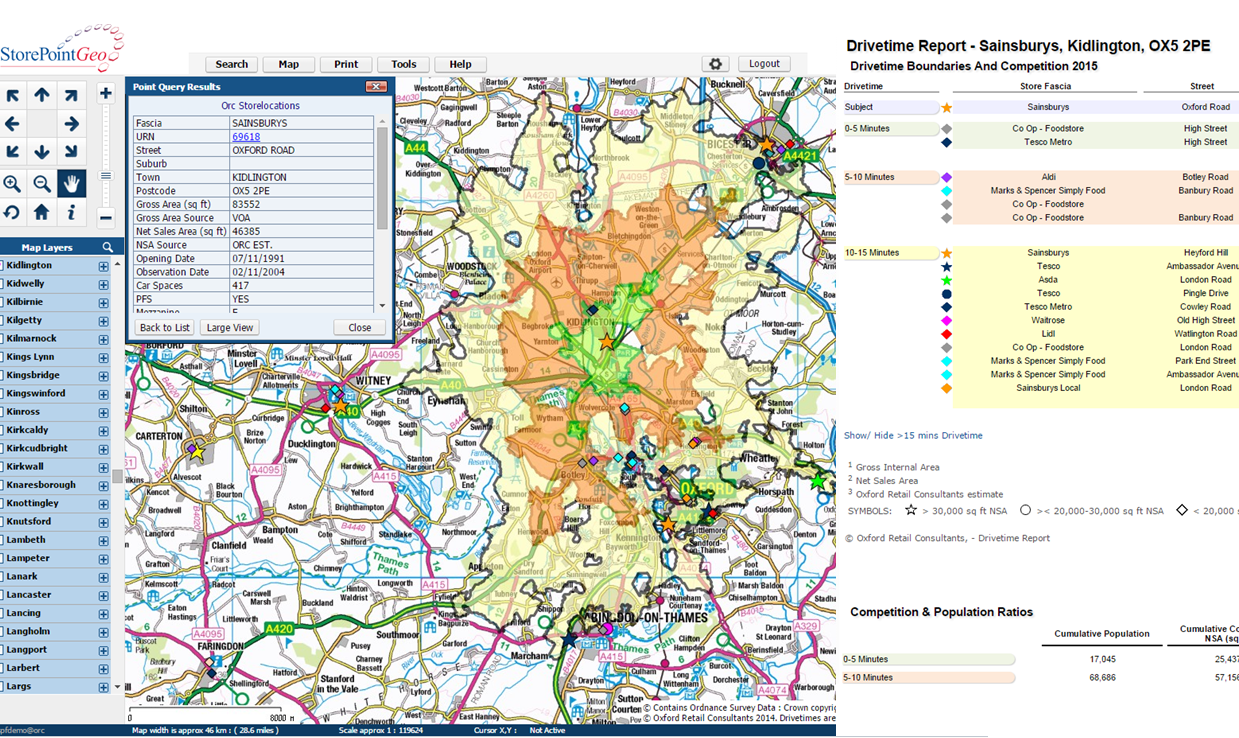Image resolution: width=1239 pixels, height=738 pixels.
Task: Toggle Kings Lynn layer checkbox
Action: [x=1, y=357]
